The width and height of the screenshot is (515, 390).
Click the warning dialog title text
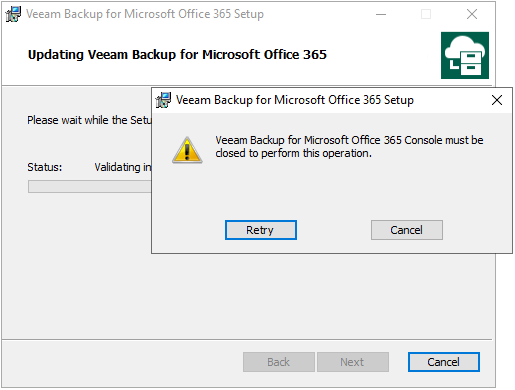coord(295,100)
